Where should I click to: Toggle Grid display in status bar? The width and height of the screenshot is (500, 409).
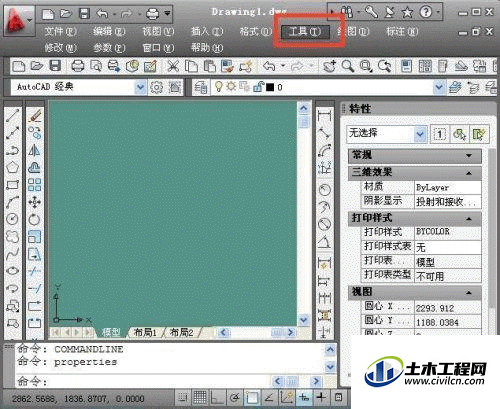200,397
